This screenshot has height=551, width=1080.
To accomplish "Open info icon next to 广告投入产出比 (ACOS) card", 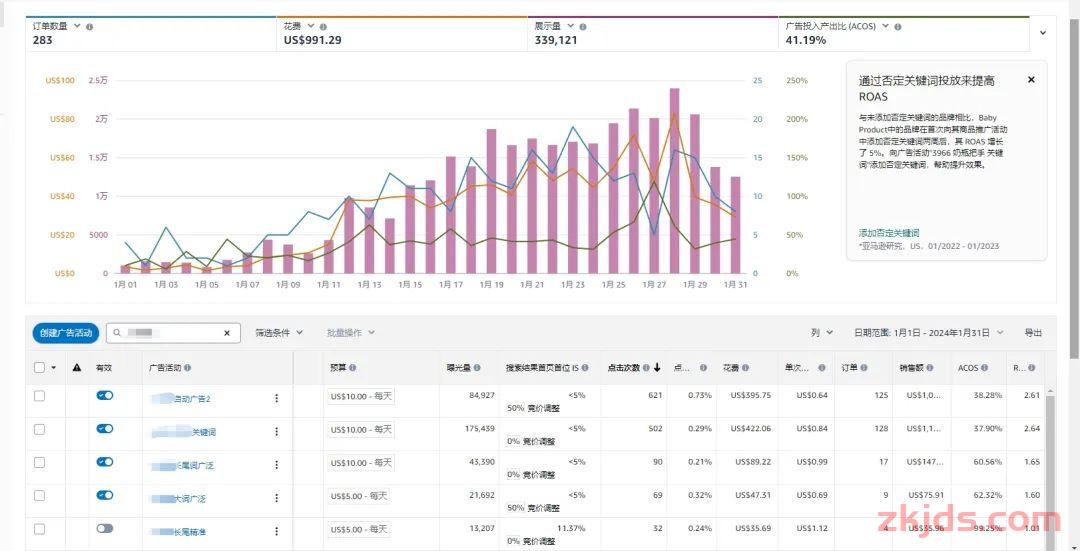I will click(x=898, y=27).
